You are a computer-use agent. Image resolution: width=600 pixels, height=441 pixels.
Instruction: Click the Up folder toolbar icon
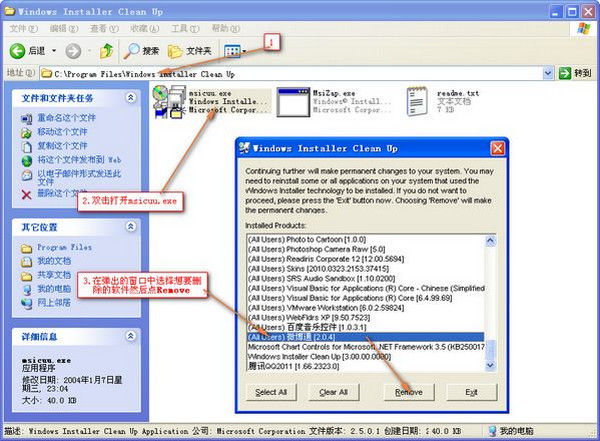104,50
